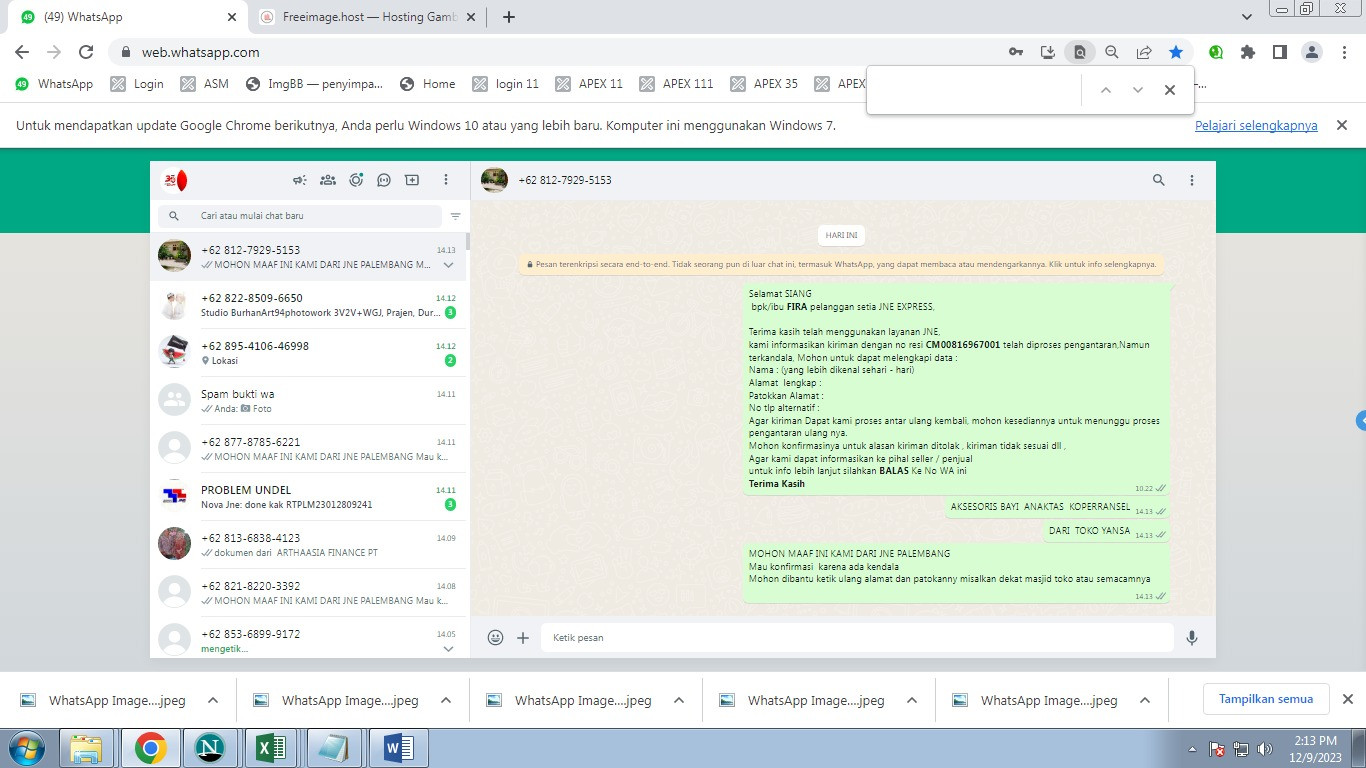Open the tab search dropdown arrow

[1247, 17]
